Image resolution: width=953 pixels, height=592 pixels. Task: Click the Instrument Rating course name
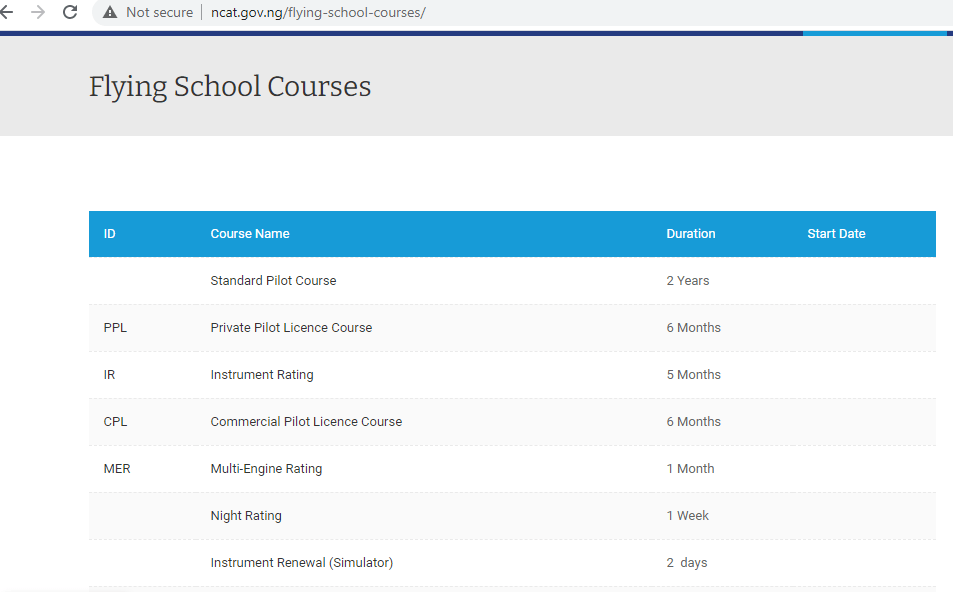point(262,375)
